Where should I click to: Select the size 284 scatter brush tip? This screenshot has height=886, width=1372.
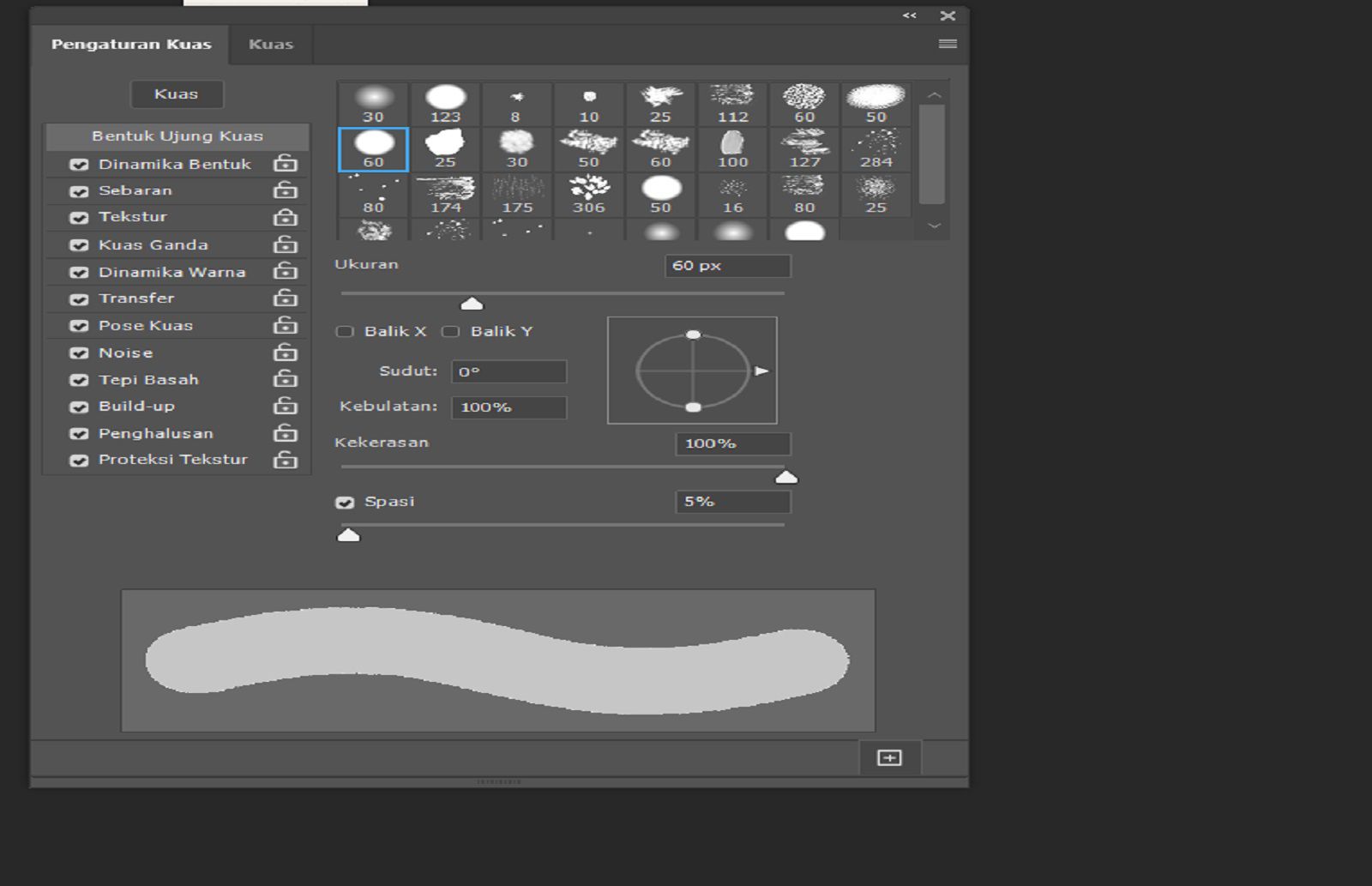tap(876, 150)
